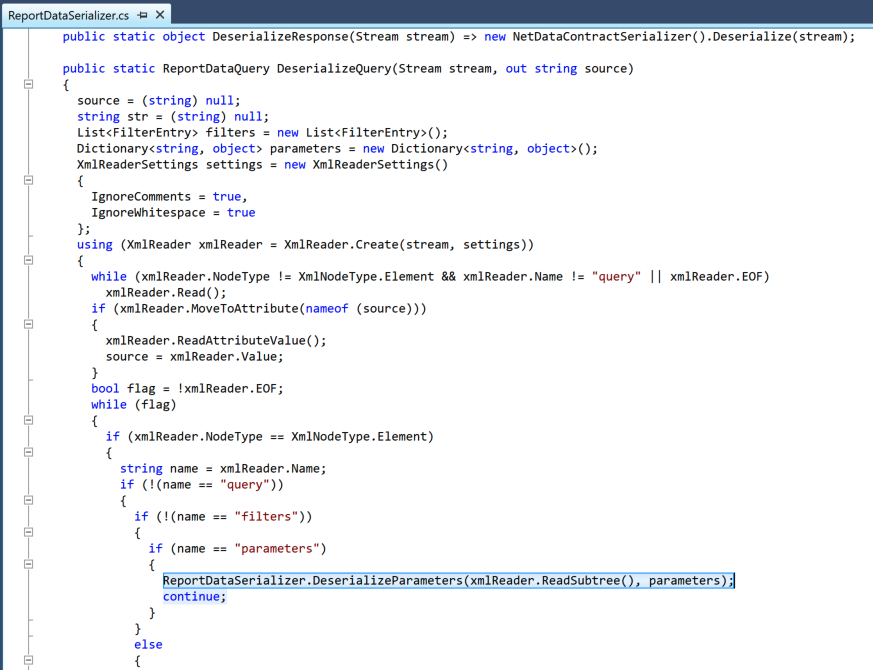Click the "query" string in the while condition

tap(616, 277)
